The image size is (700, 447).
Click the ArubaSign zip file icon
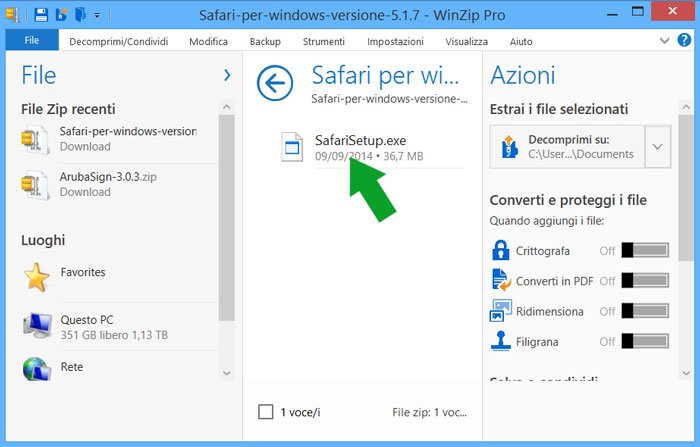coord(34,185)
